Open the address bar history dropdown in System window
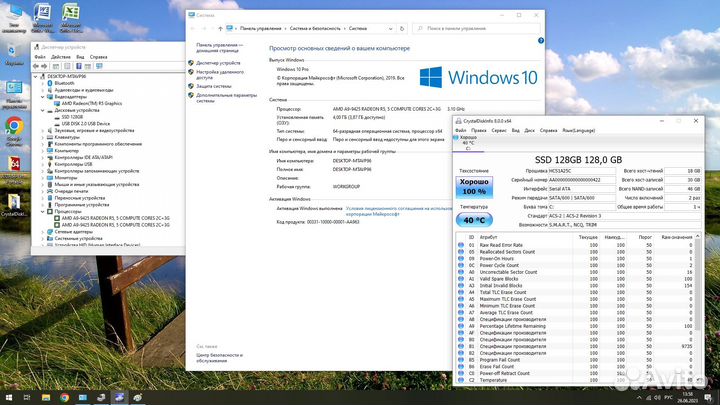This screenshot has height=405, width=720. point(390,28)
